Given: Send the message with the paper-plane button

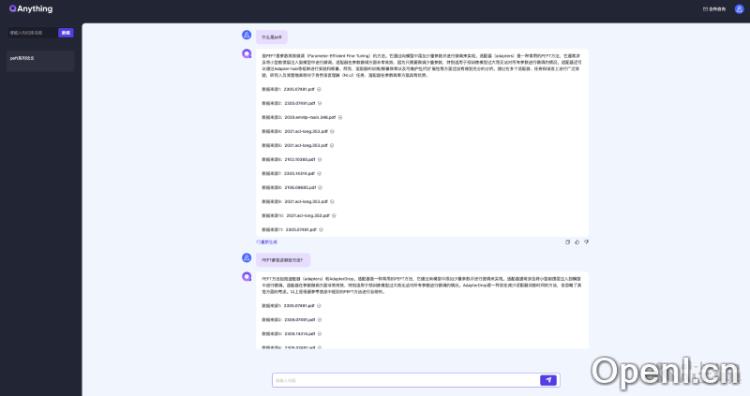Looking at the screenshot, I should coord(548,380).
